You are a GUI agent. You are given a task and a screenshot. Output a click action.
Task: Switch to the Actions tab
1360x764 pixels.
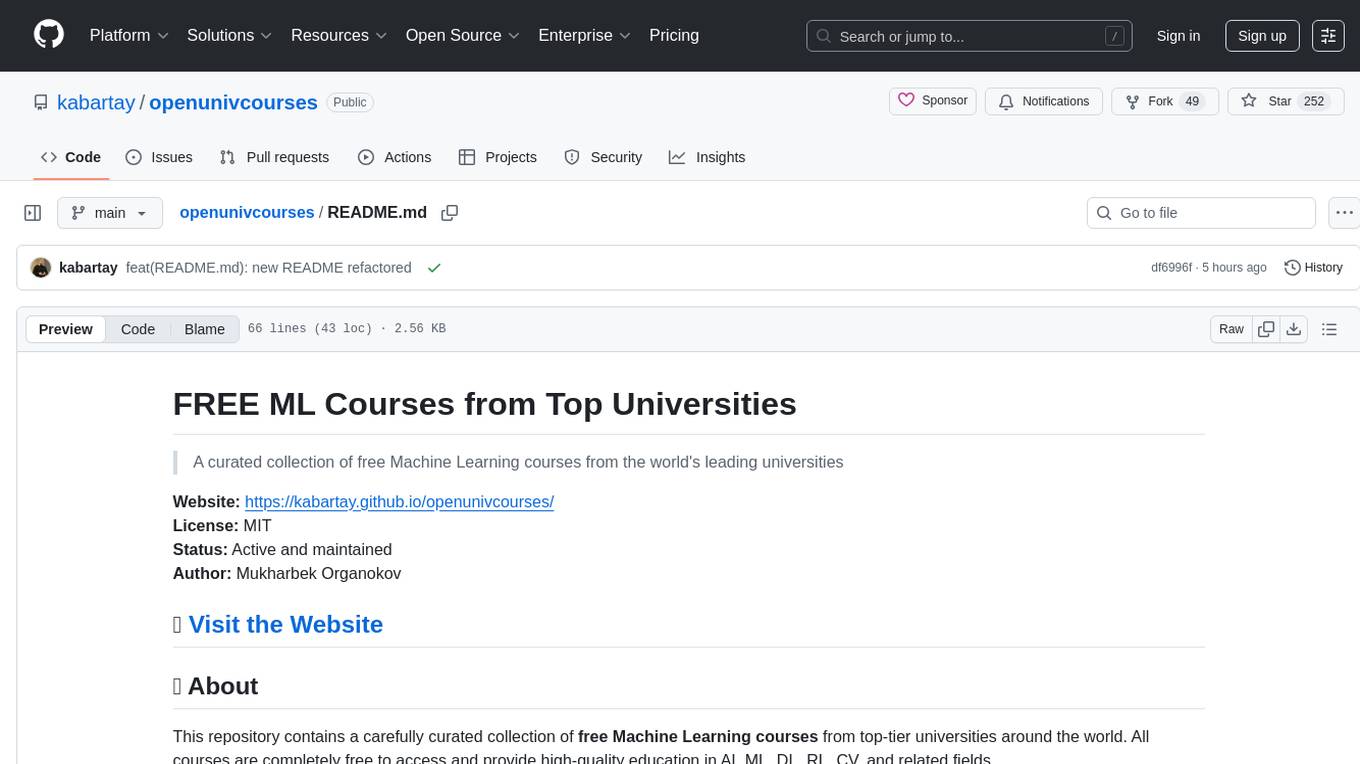394,157
